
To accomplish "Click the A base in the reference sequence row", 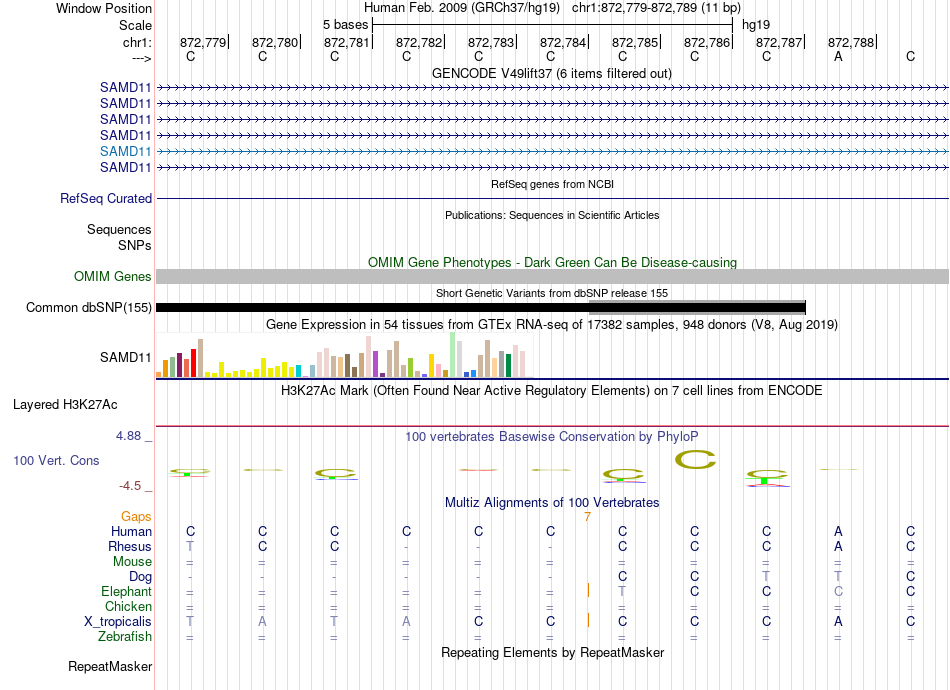I will (x=838, y=56).
